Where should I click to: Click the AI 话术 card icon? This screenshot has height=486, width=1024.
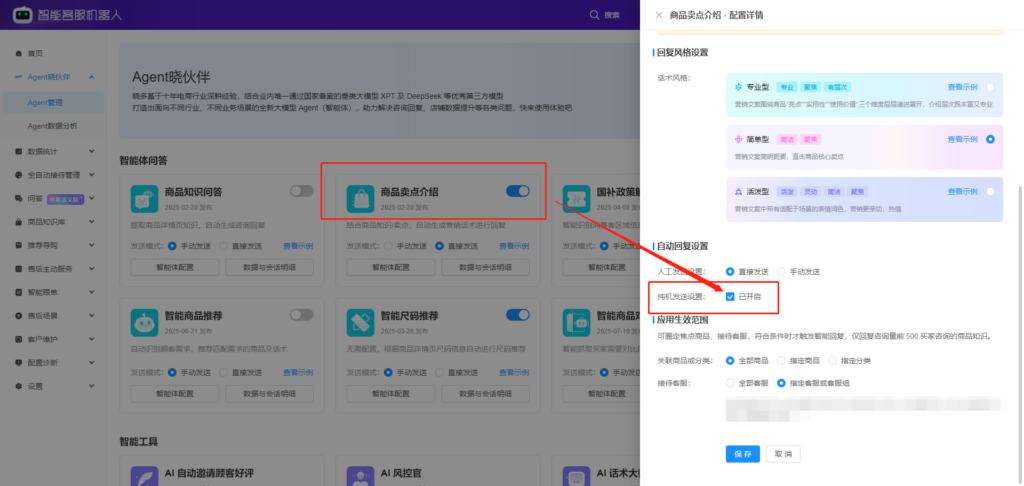(576, 478)
